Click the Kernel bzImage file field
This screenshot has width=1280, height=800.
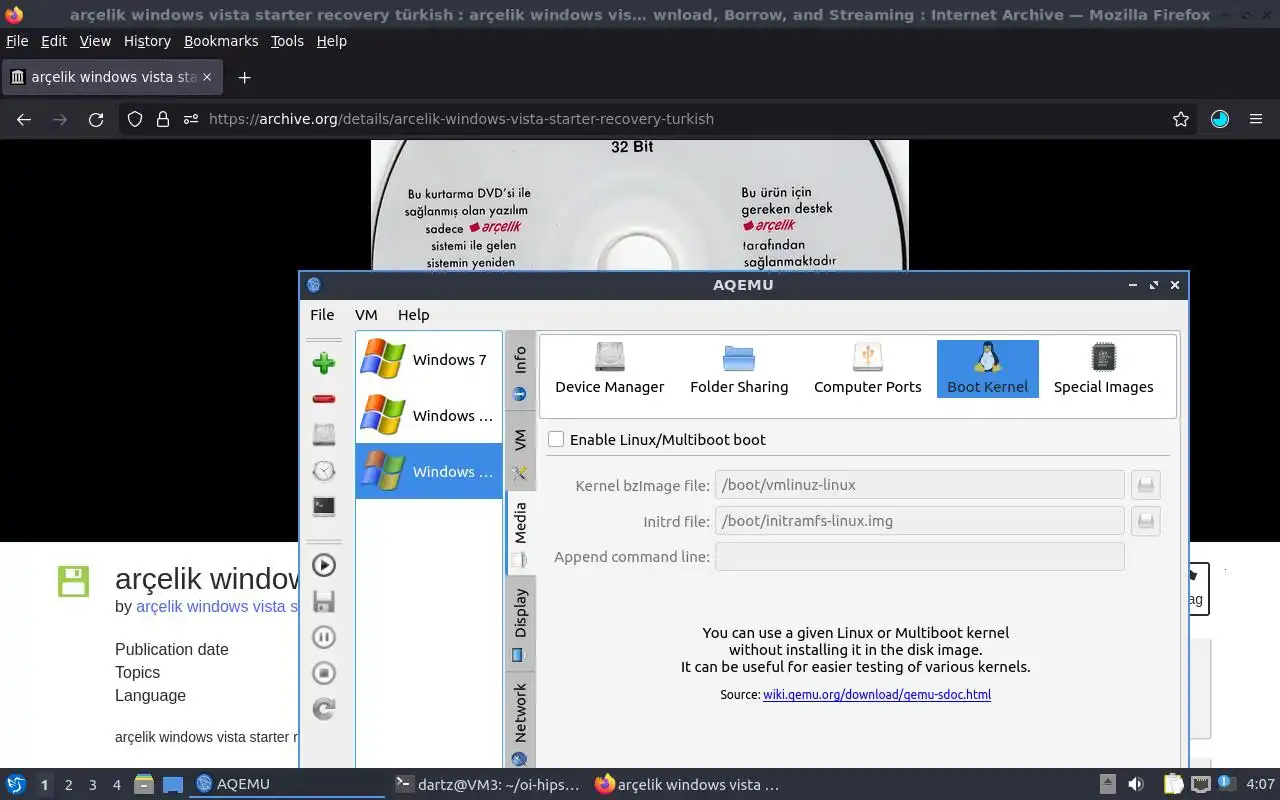(x=919, y=485)
